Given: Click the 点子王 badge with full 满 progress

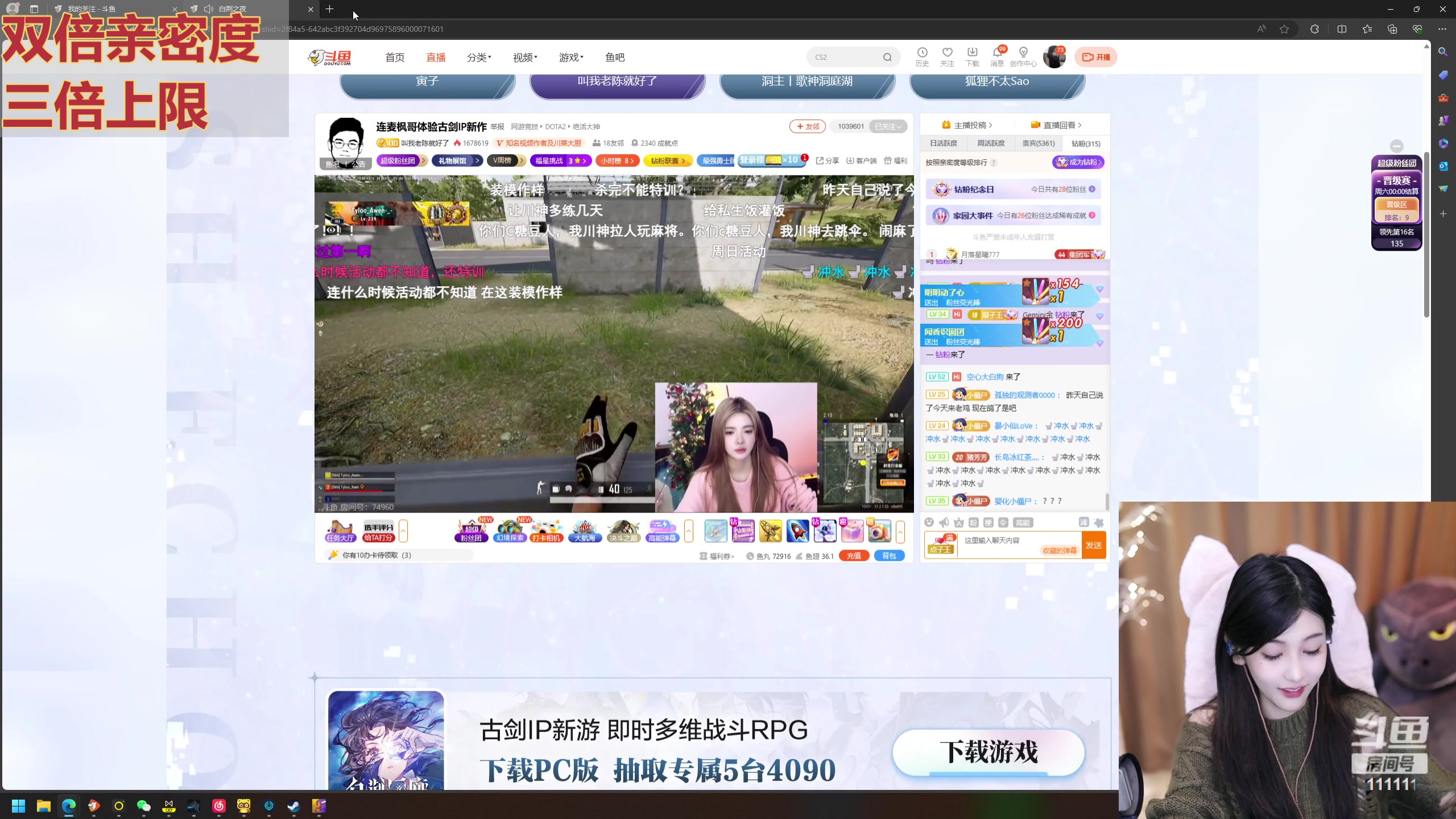Looking at the screenshot, I should click(941, 546).
